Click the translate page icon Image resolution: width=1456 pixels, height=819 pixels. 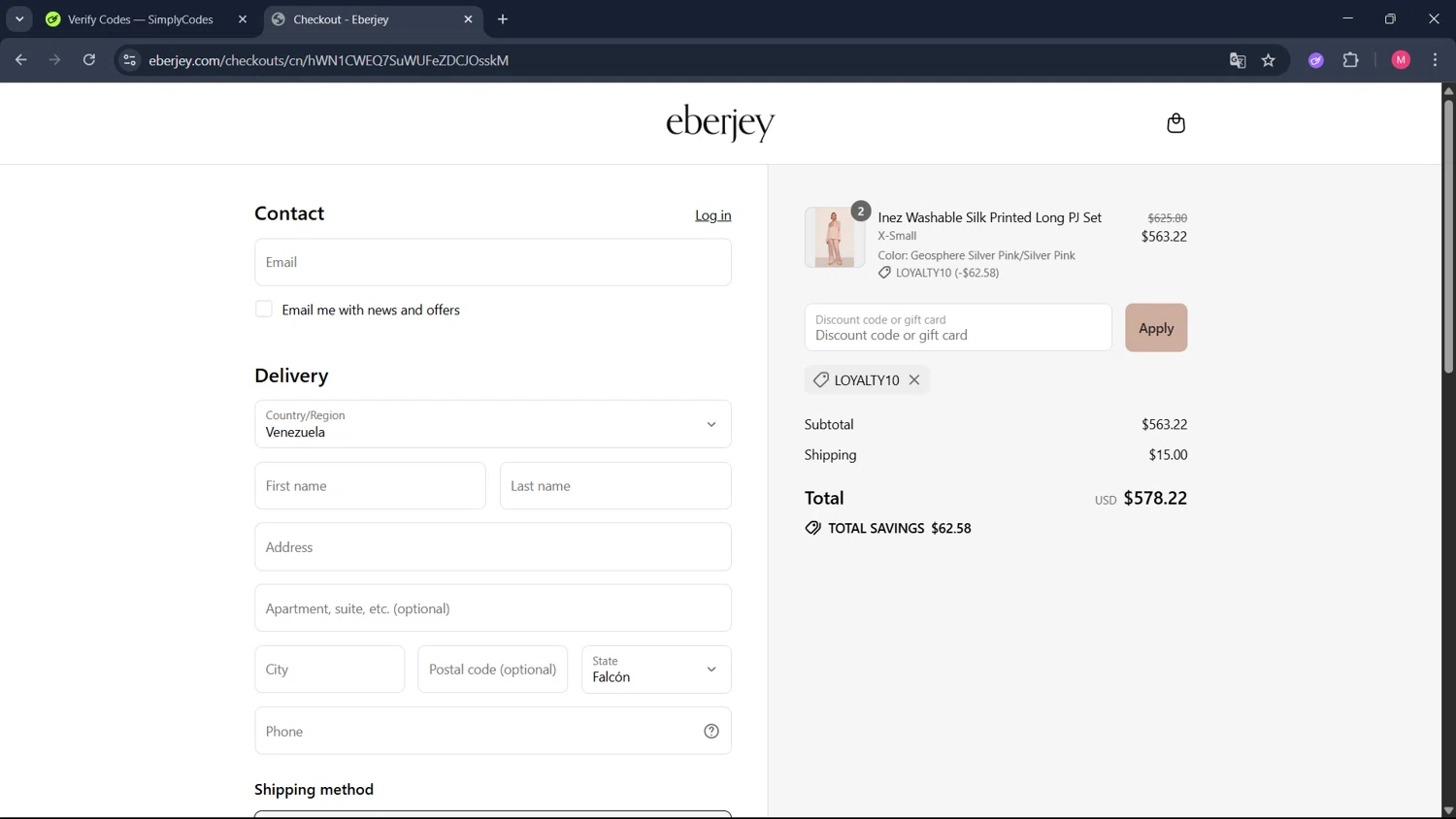(x=1238, y=60)
